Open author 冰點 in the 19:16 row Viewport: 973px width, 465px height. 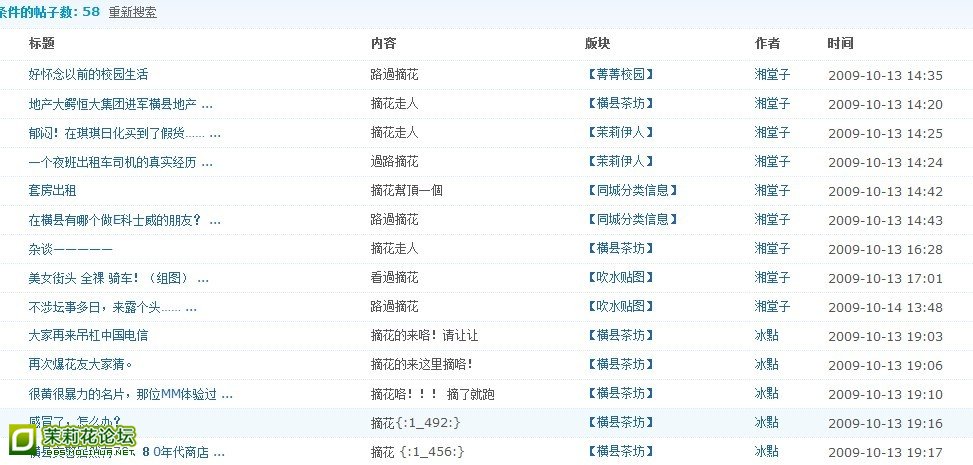pos(766,422)
